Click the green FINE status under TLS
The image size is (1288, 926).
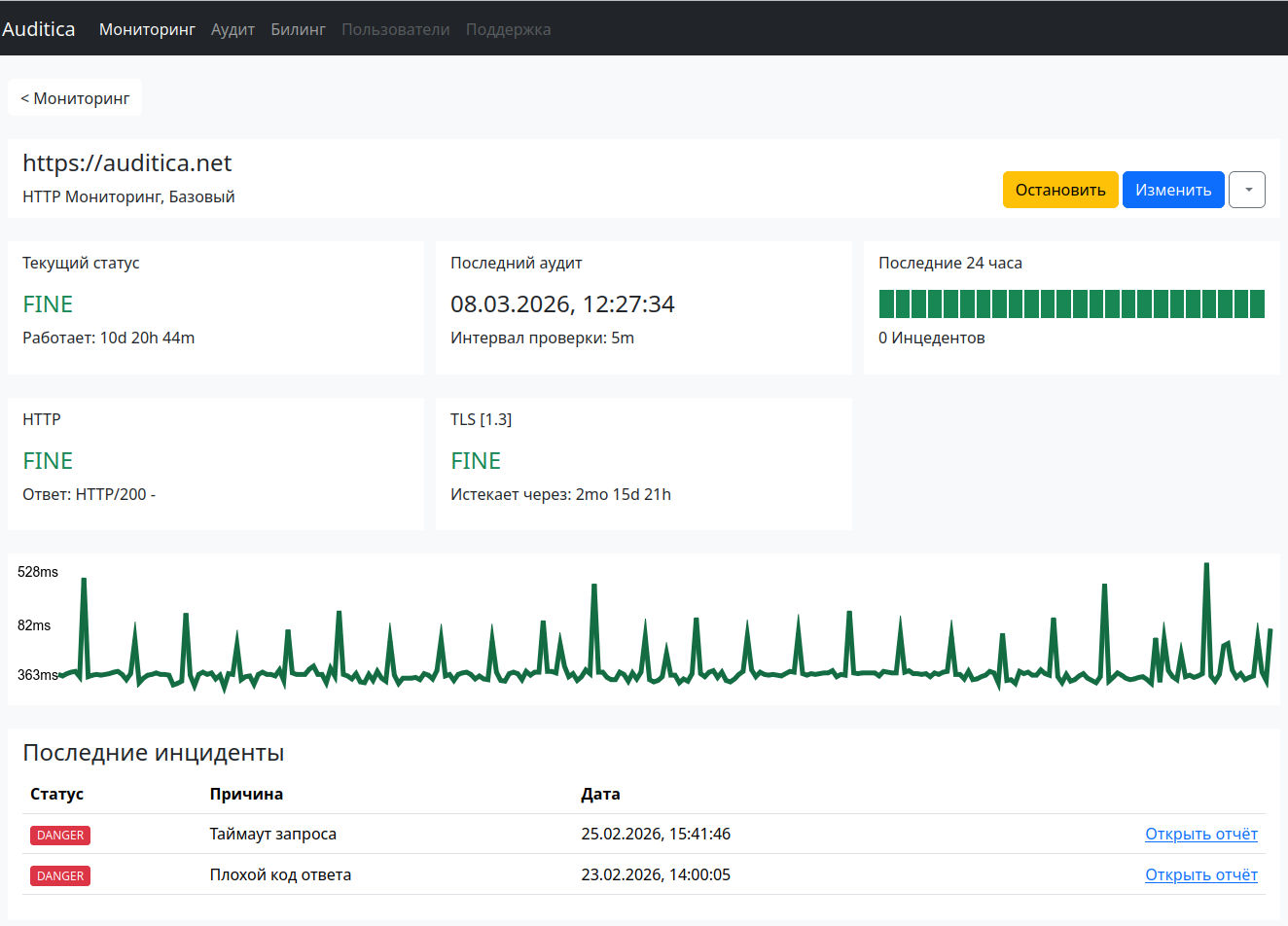tap(476, 460)
